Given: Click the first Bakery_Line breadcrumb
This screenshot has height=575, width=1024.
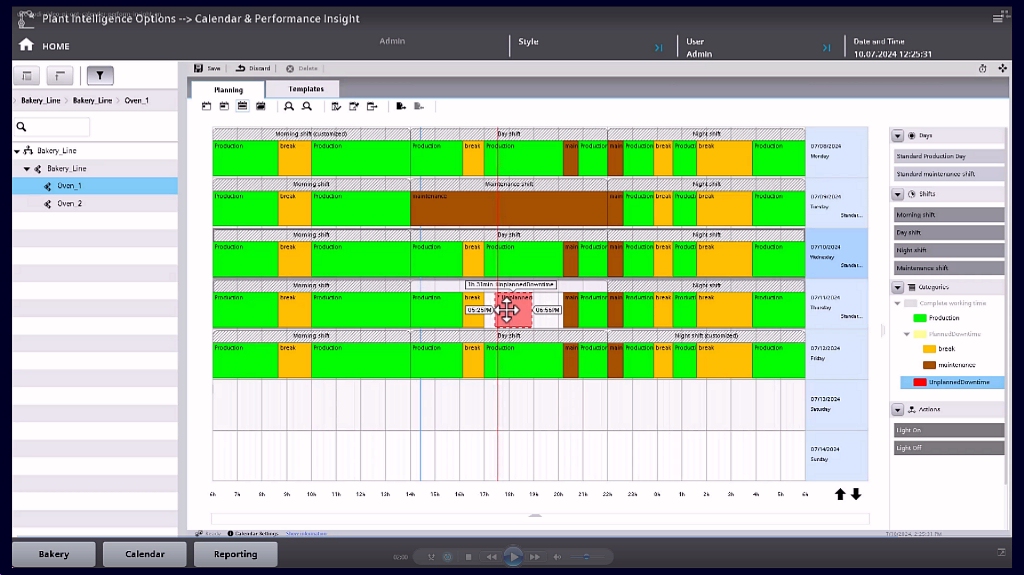Looking at the screenshot, I should [x=40, y=101].
